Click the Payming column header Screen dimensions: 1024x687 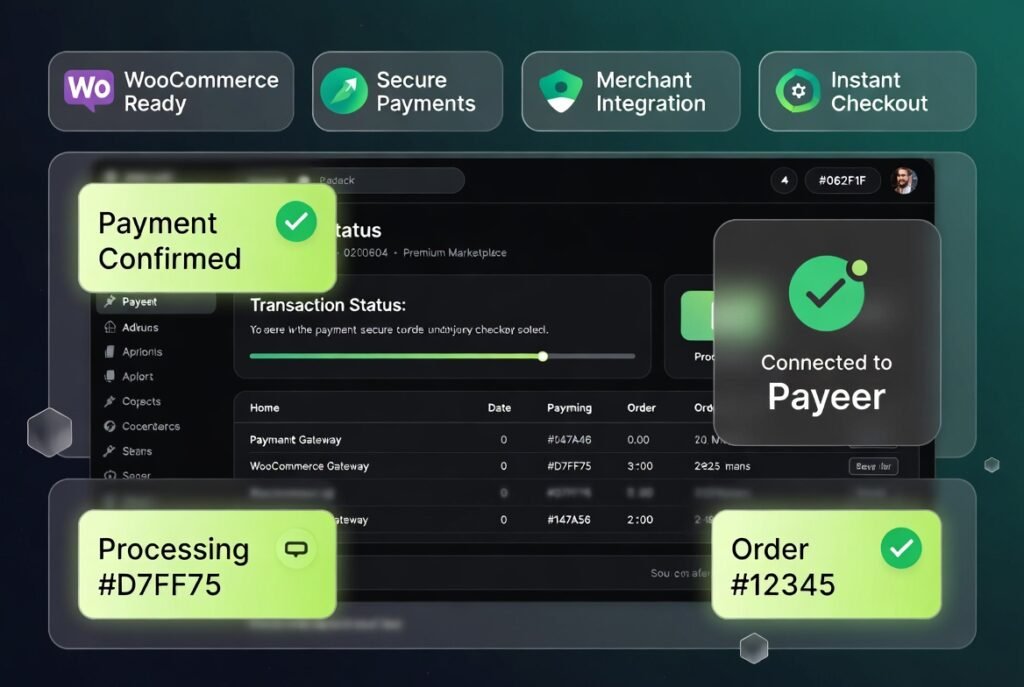(x=569, y=407)
